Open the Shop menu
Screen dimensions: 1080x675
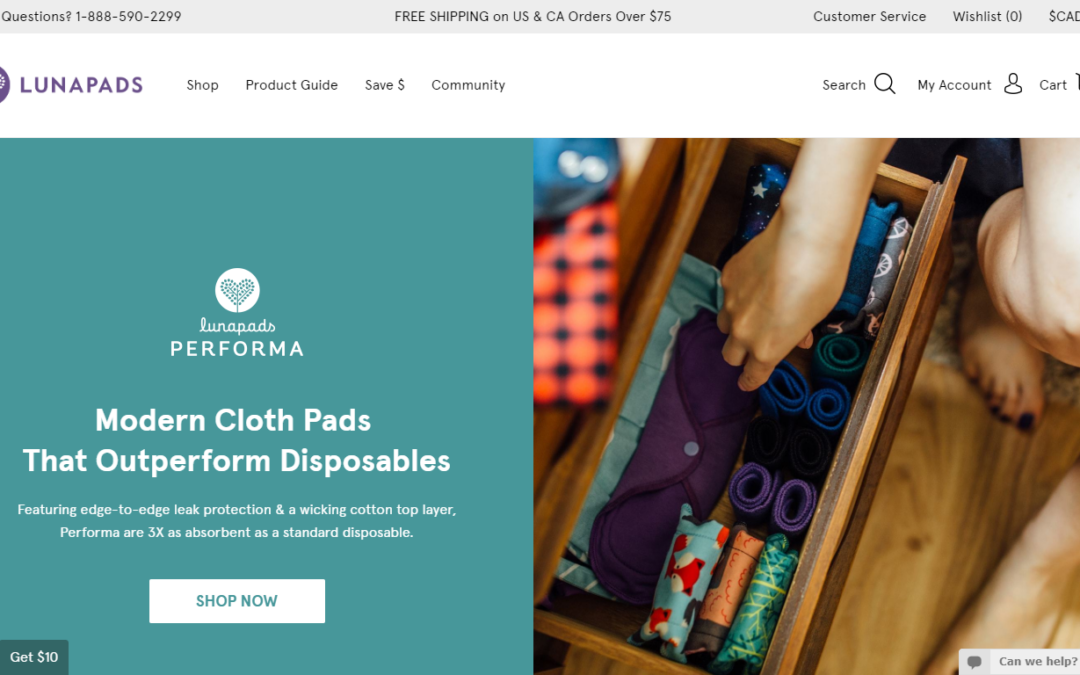pyautogui.click(x=202, y=85)
